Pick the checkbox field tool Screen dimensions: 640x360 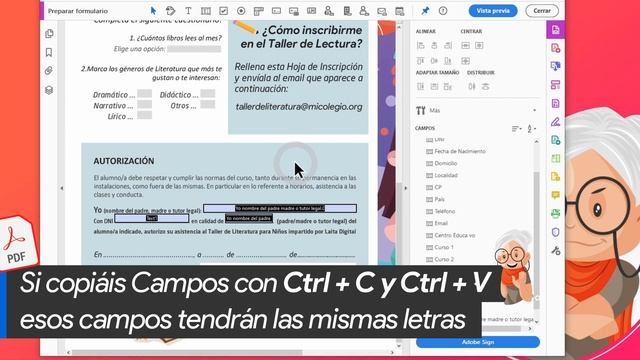(x=223, y=11)
